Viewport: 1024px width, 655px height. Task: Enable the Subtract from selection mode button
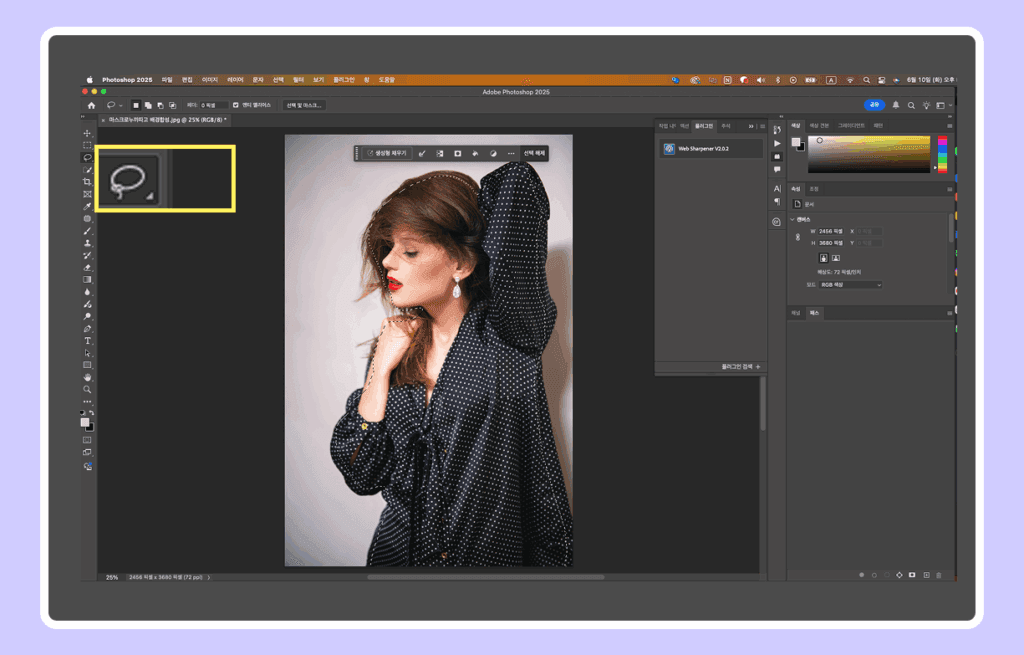161,105
